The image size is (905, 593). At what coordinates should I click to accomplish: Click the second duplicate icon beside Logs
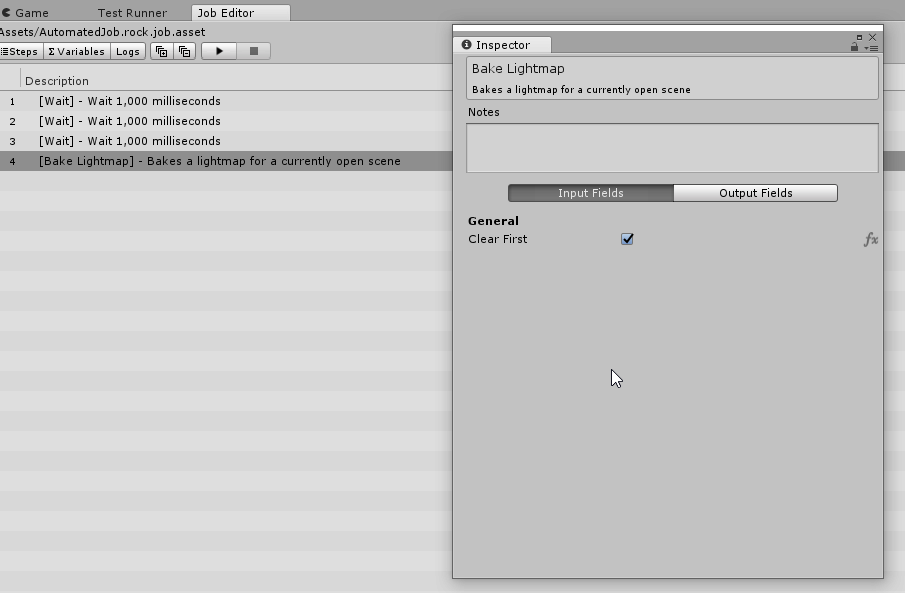pyautogui.click(x=184, y=51)
